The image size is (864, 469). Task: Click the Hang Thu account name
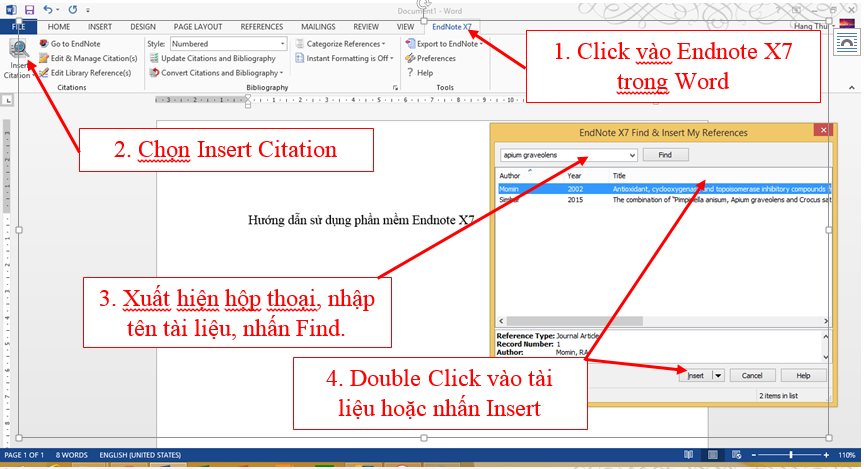[811, 26]
